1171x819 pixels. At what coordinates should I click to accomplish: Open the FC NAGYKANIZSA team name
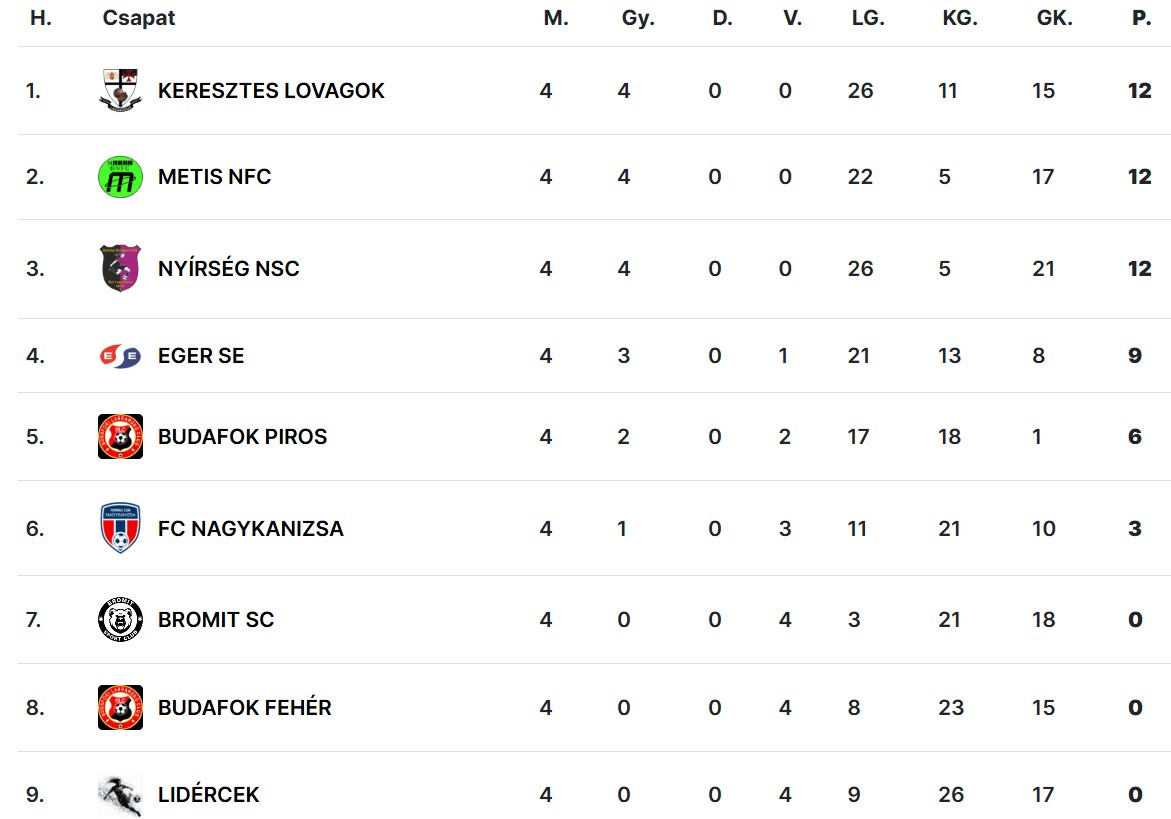tap(251, 529)
